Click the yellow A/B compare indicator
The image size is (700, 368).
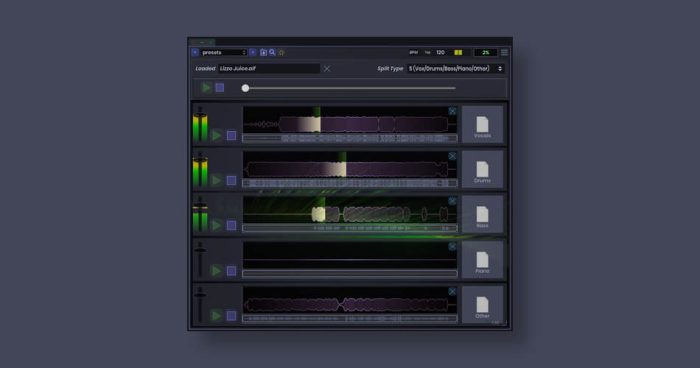(x=458, y=52)
